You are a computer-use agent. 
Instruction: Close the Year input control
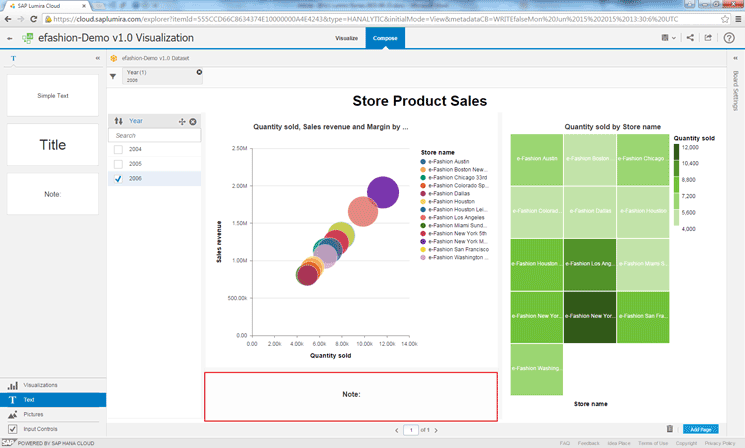point(193,122)
